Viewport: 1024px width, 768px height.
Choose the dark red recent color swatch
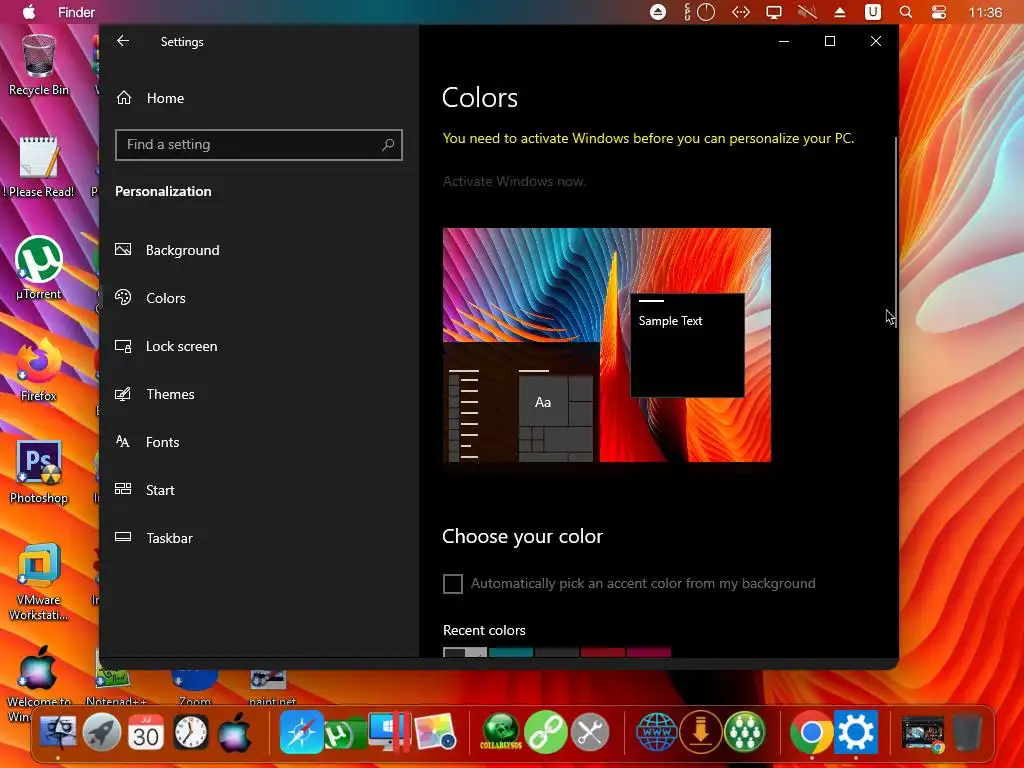(603, 652)
